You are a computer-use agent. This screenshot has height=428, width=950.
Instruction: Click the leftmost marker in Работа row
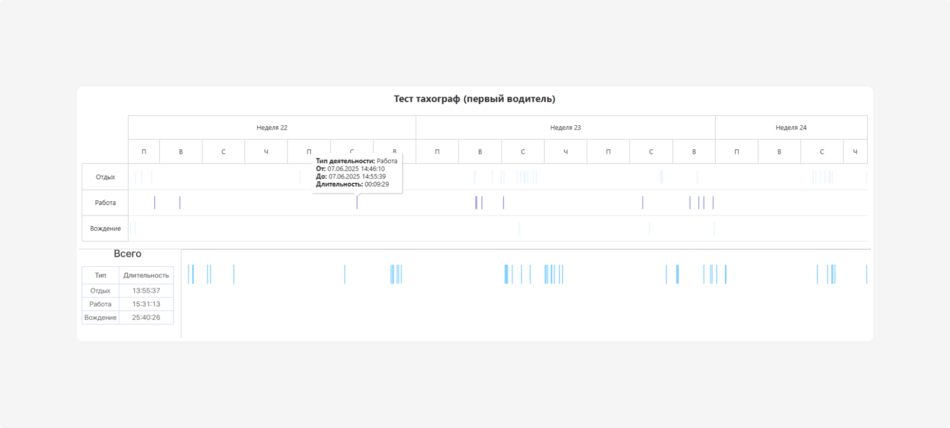[x=155, y=203]
